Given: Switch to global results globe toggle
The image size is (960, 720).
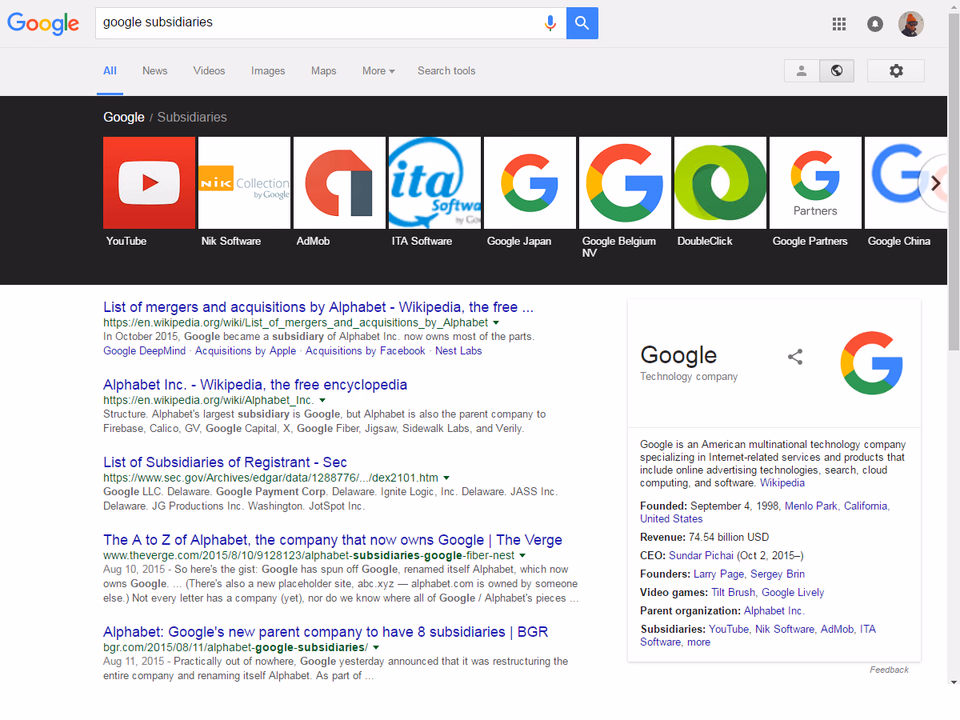Looking at the screenshot, I should click(x=837, y=71).
